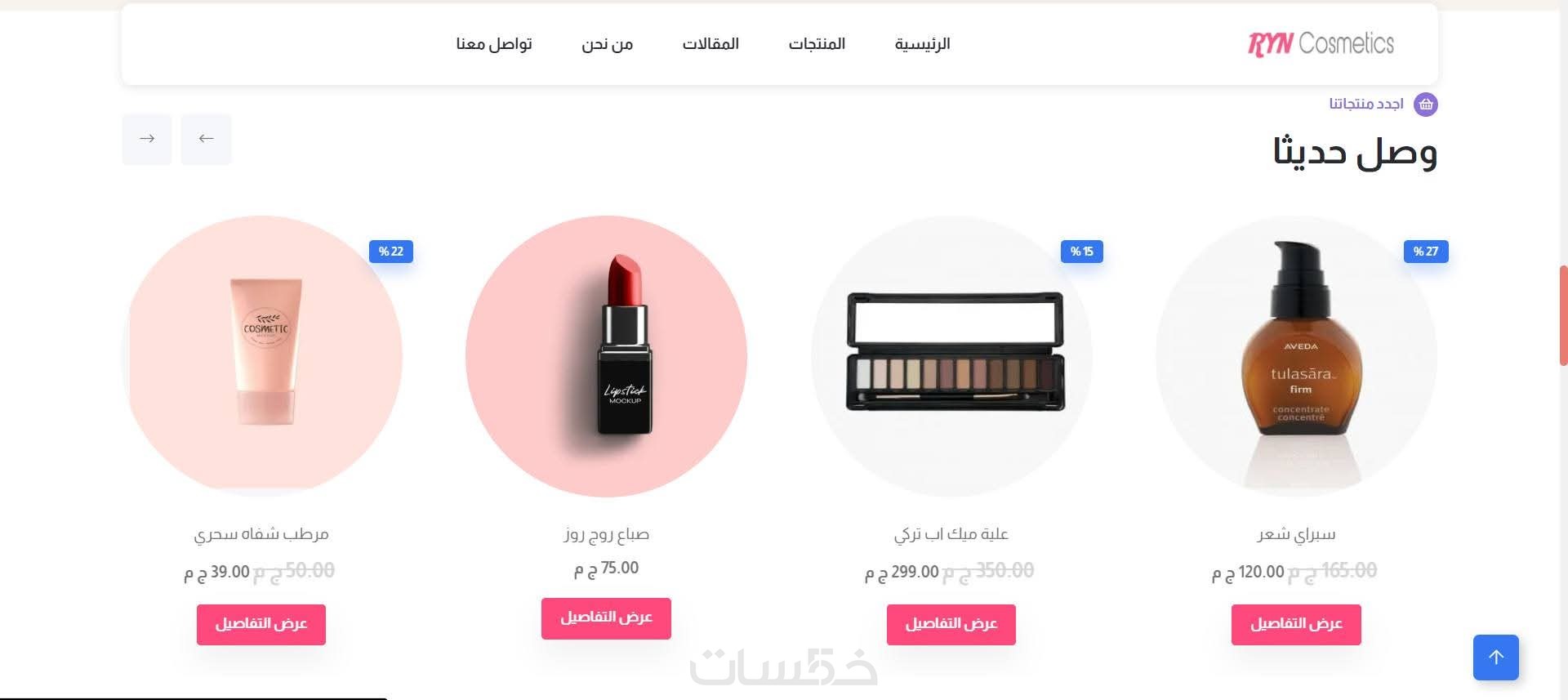Screen dimensions: 1568x700
Task: Click عرض التفاصيل under علبة ميك اب تركي
Action: 951,624
